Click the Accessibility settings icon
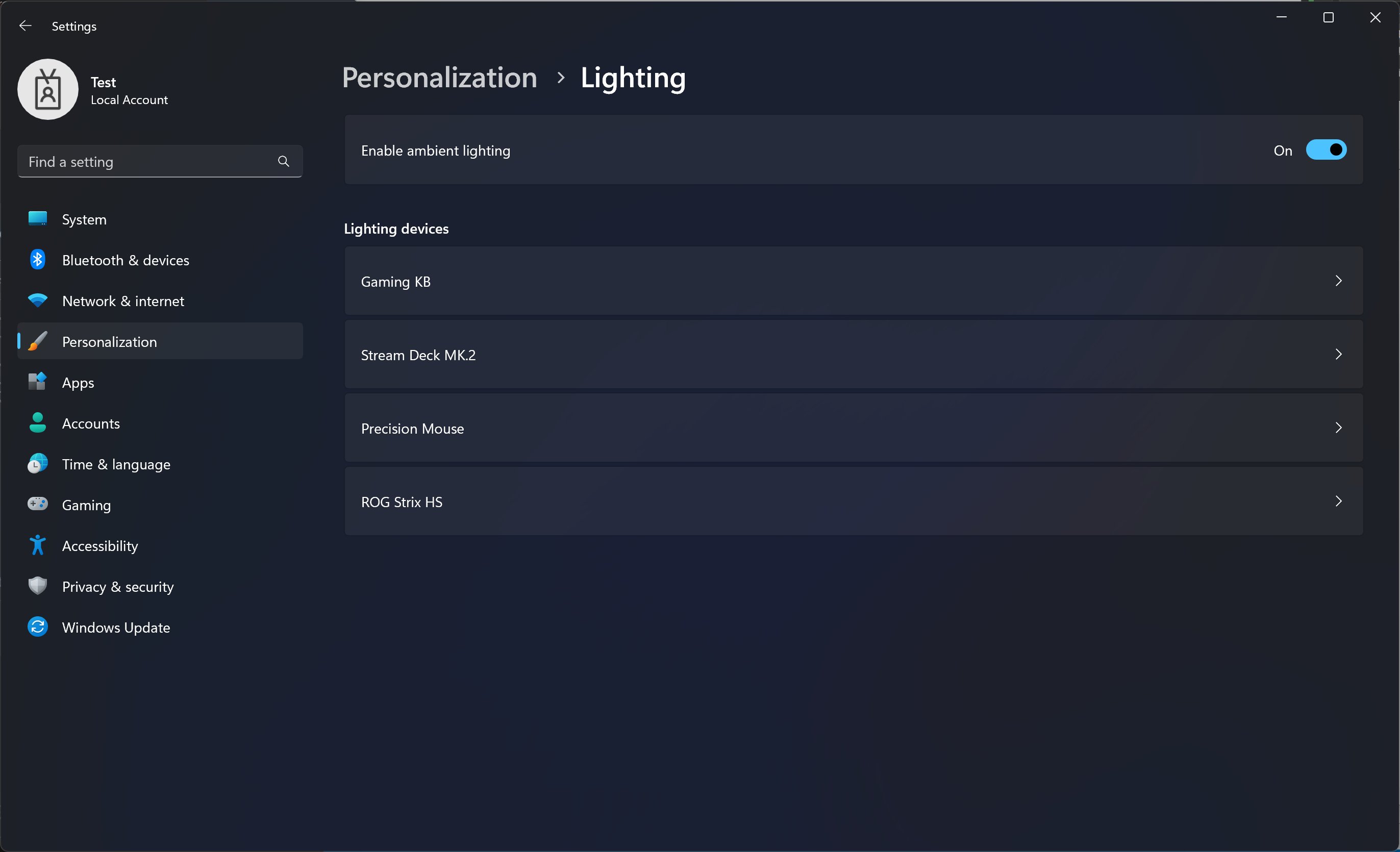1400x852 pixels. click(x=38, y=545)
